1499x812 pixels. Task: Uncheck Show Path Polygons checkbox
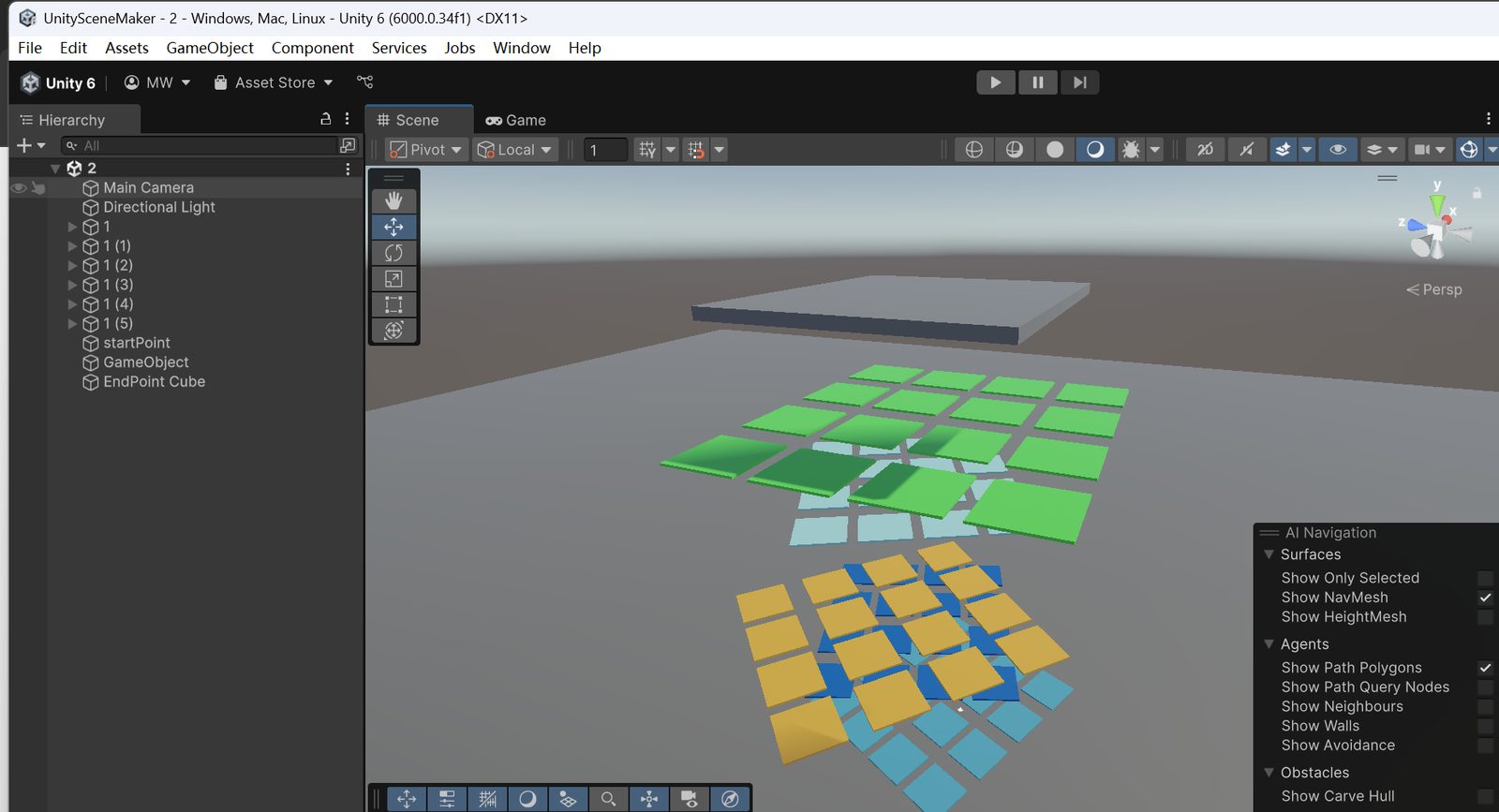pos(1485,668)
